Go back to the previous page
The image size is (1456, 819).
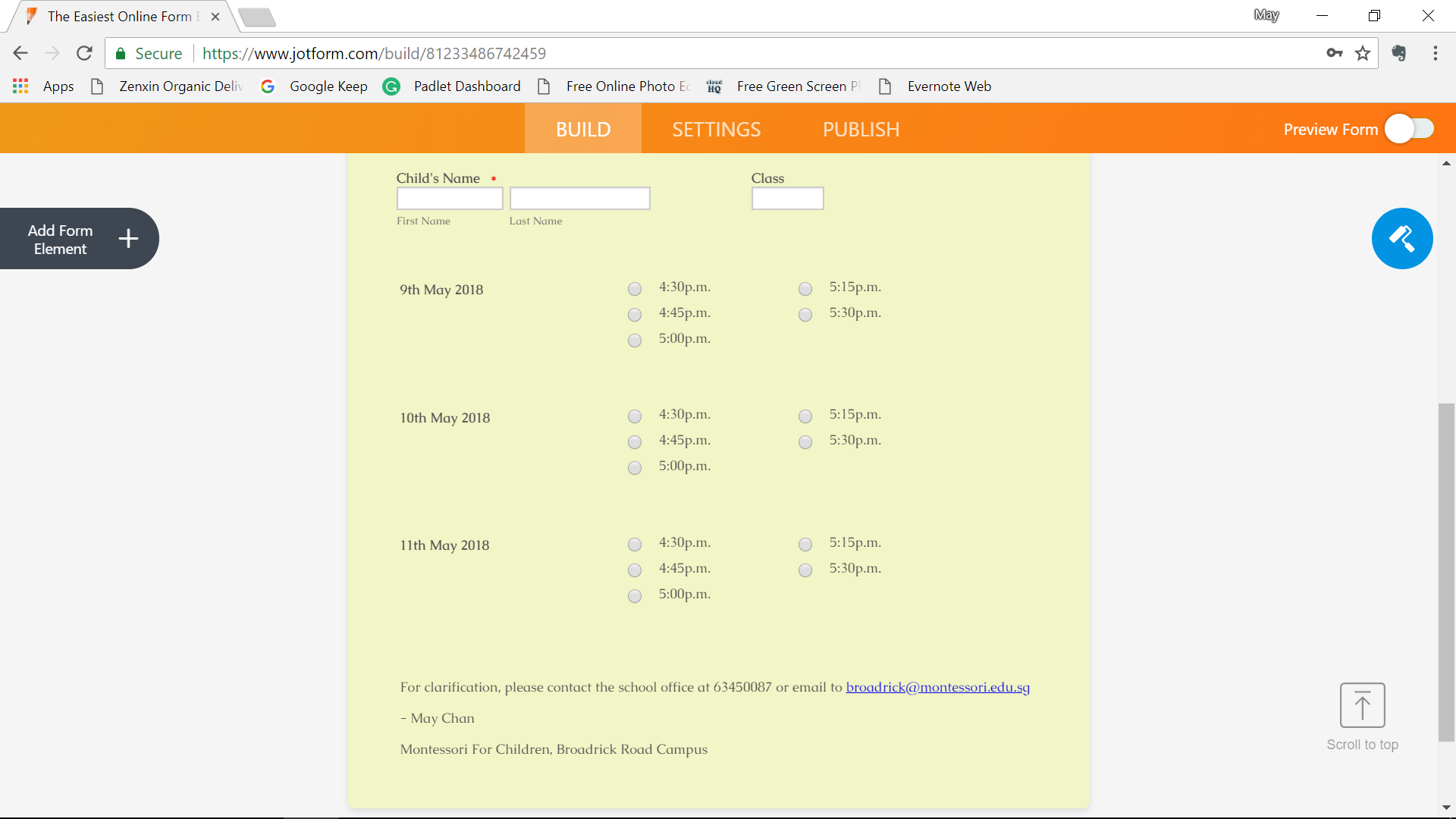point(20,53)
